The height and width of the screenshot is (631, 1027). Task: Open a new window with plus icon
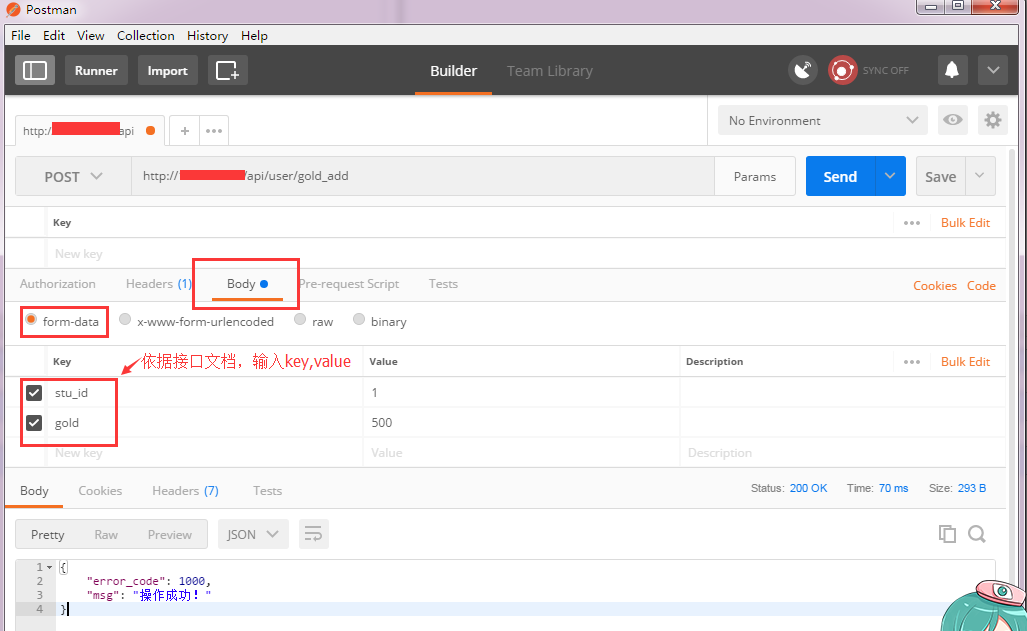click(227, 70)
